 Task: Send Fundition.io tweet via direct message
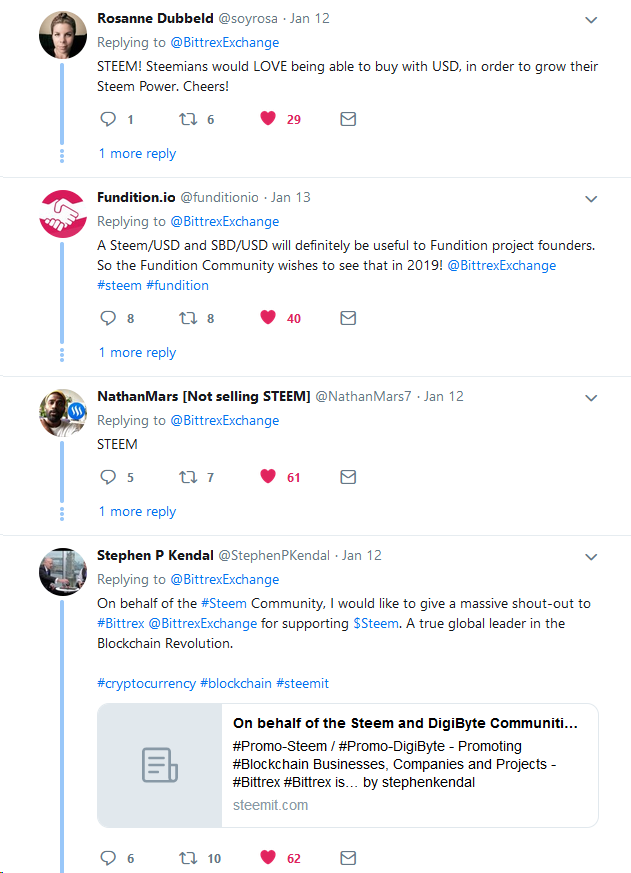(348, 318)
